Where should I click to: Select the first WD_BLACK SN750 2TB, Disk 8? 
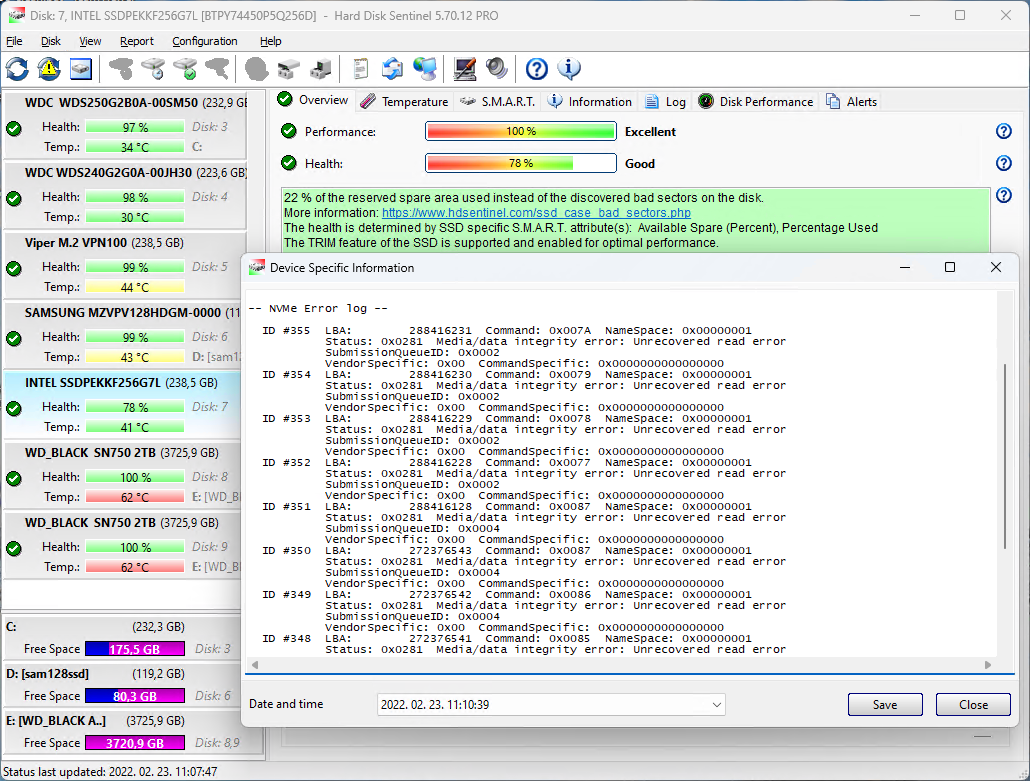click(125, 475)
